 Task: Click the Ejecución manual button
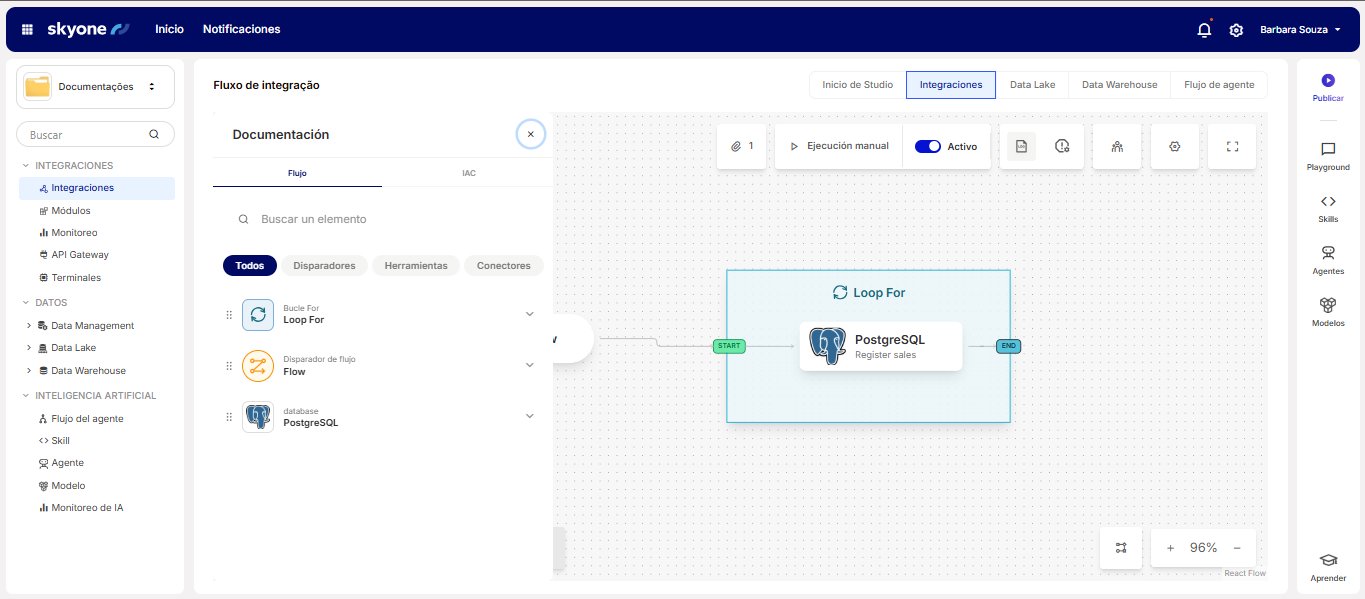tap(839, 146)
